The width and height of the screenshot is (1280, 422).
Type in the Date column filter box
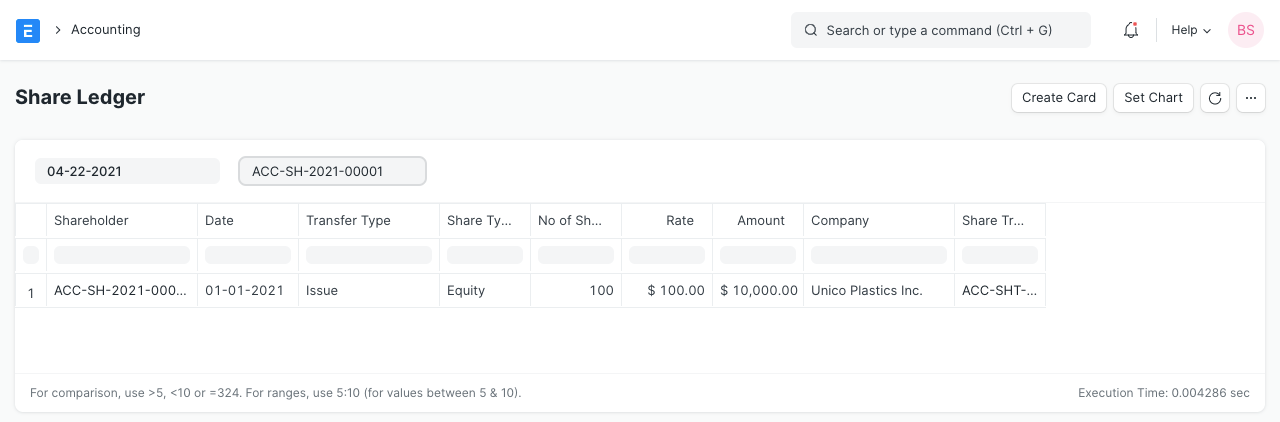pyautogui.click(x=247, y=255)
